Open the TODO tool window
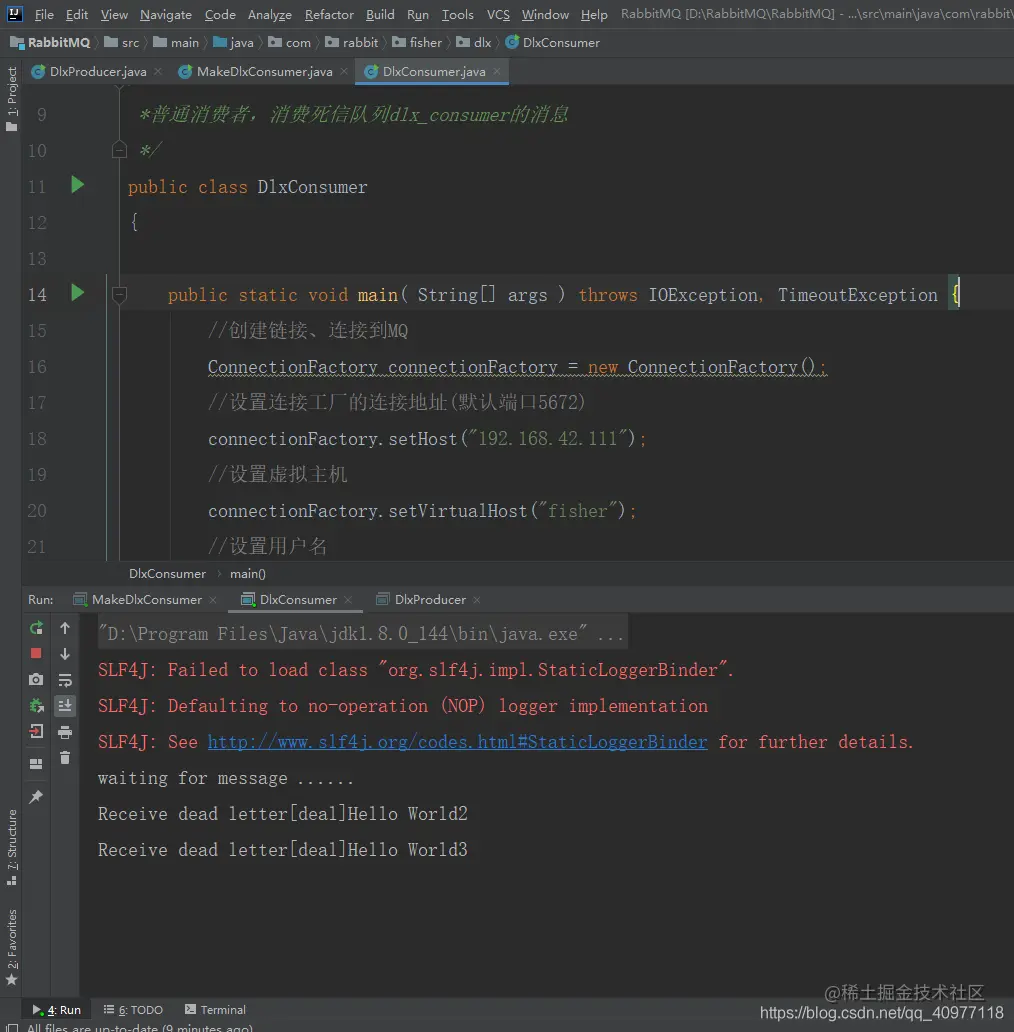Screen dimensions: 1014x1032 [133, 1010]
